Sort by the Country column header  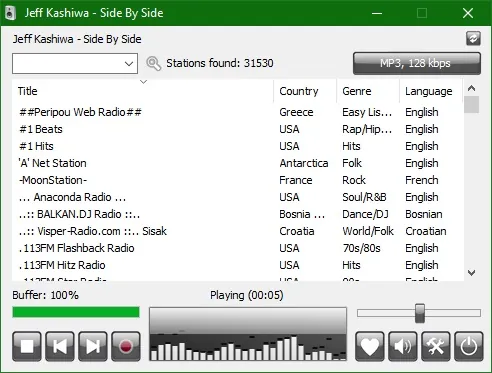[x=305, y=91]
